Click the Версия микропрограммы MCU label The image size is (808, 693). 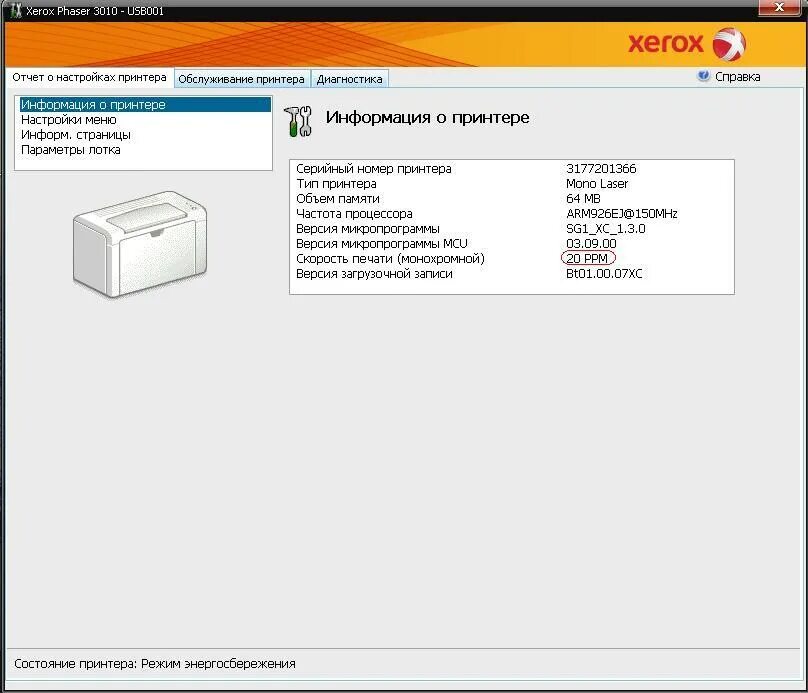381,243
